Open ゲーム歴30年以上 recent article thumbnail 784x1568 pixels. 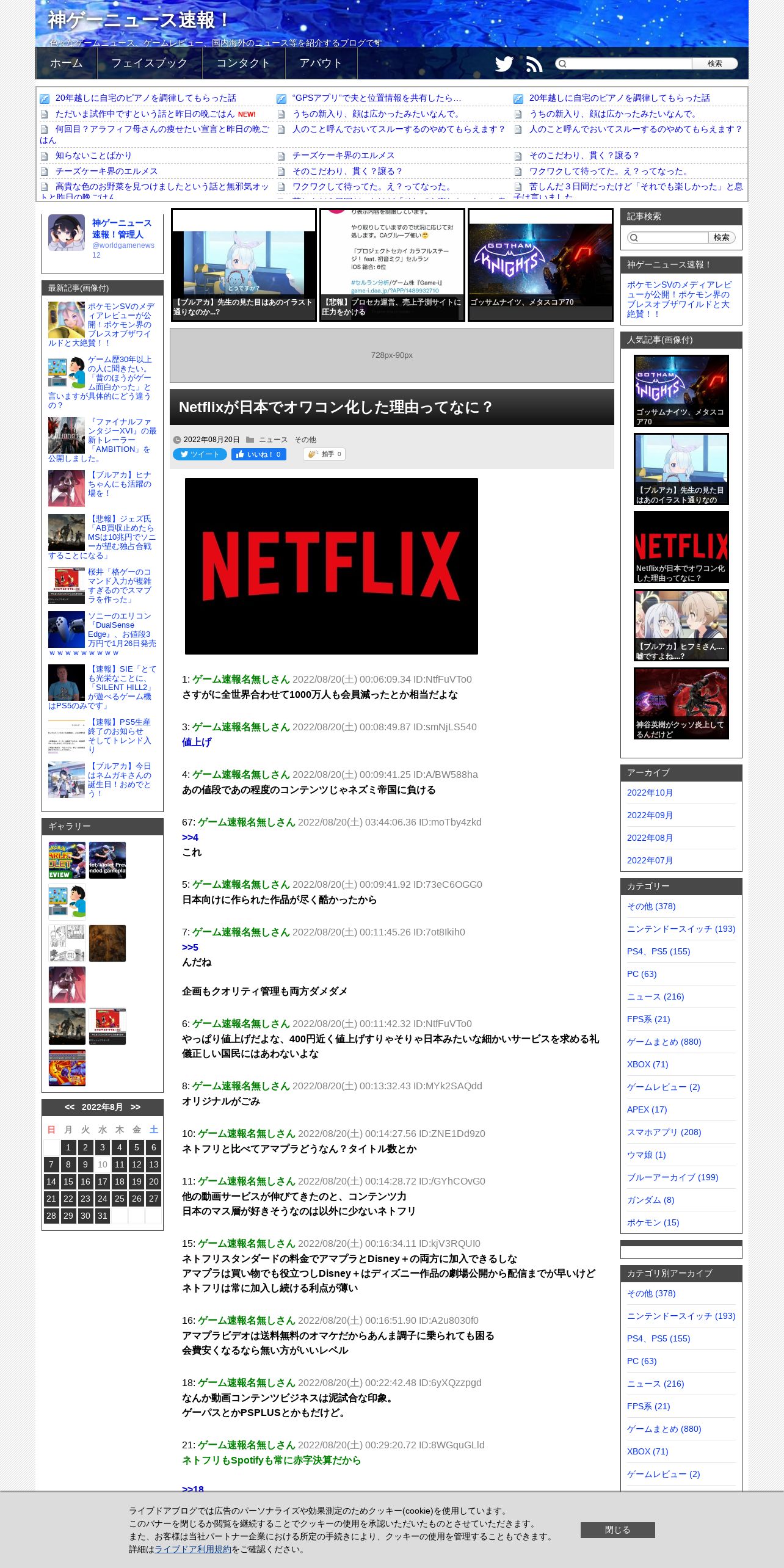[x=67, y=373]
